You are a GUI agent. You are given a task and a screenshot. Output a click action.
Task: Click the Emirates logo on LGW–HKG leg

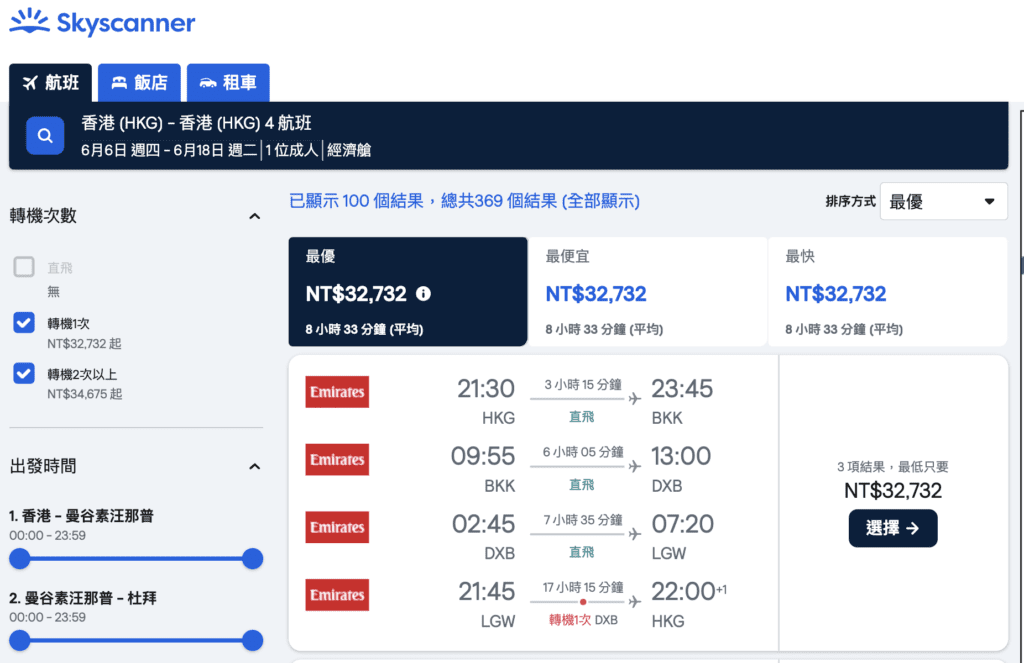pyautogui.click(x=337, y=595)
